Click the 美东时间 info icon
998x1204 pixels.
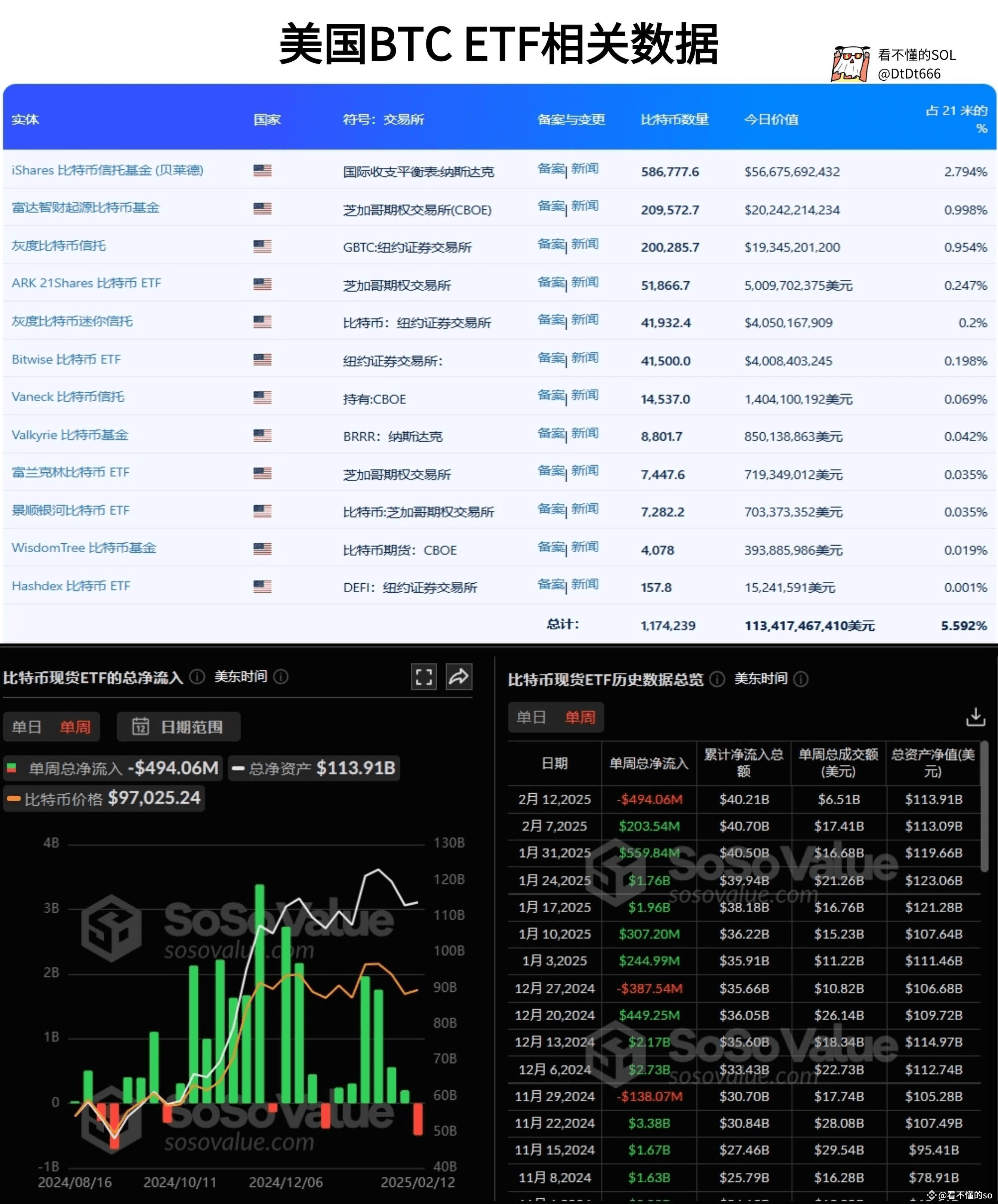click(x=280, y=676)
